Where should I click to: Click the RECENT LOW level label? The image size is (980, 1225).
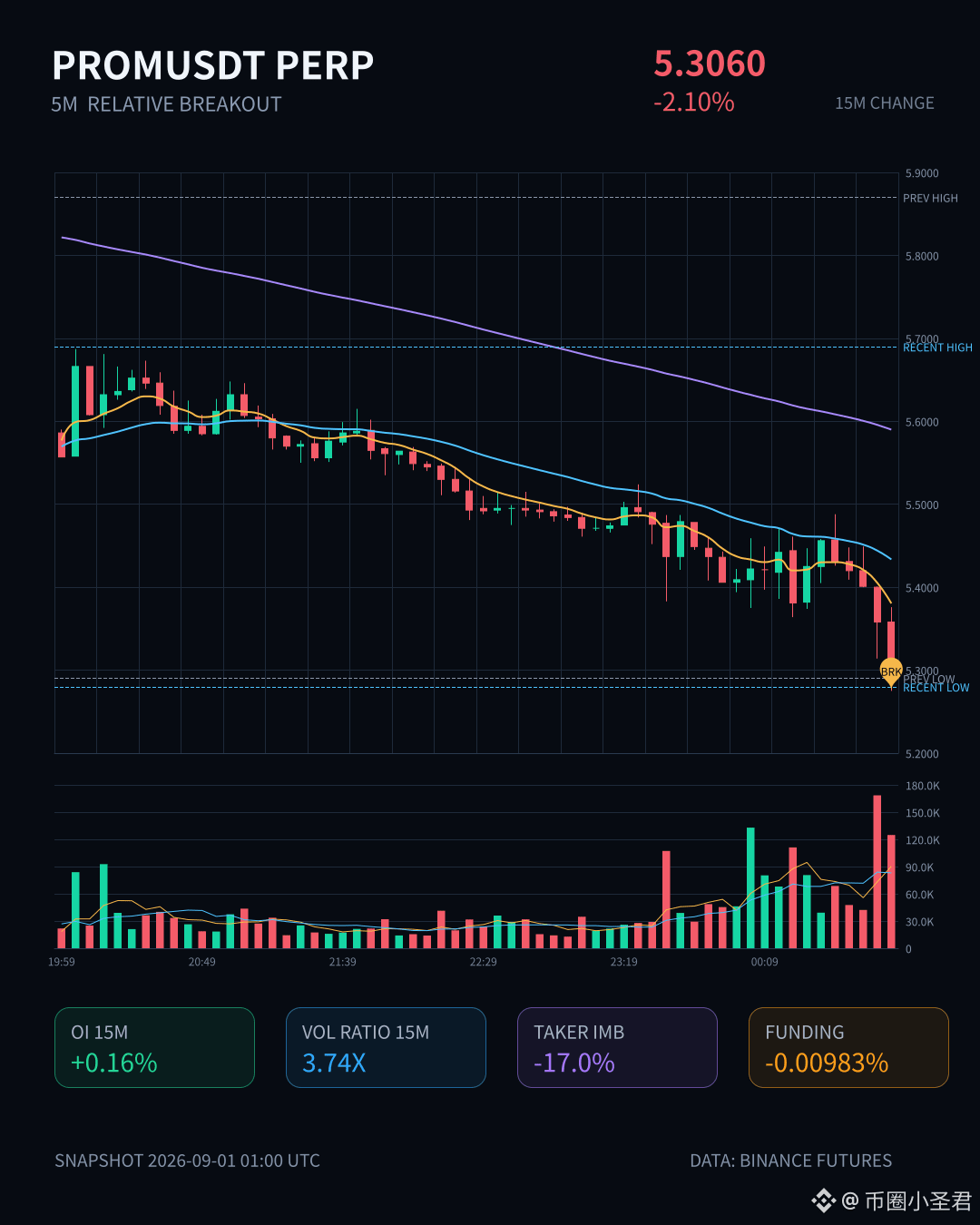tap(936, 688)
